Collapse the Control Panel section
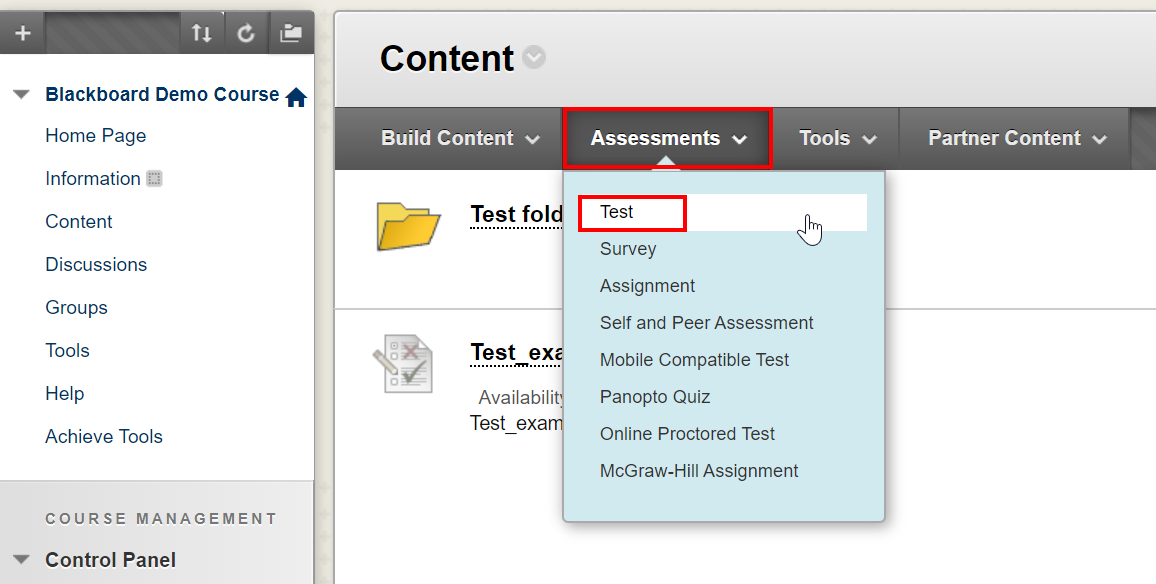 point(21,560)
